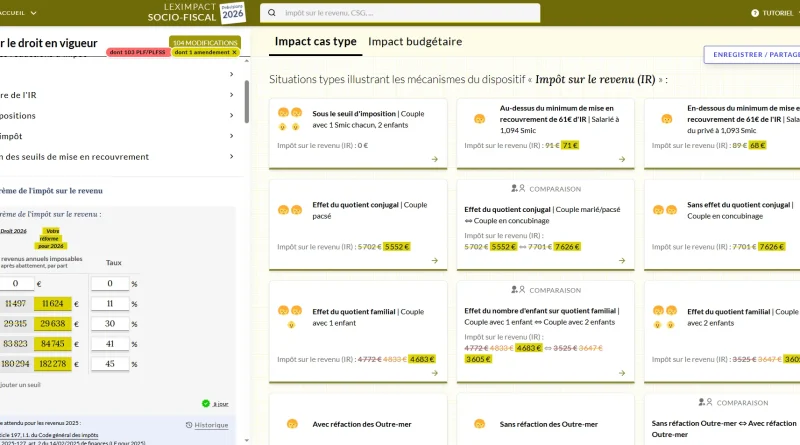Click arrow on 'Au-dessus du minimum' card

[622, 159]
